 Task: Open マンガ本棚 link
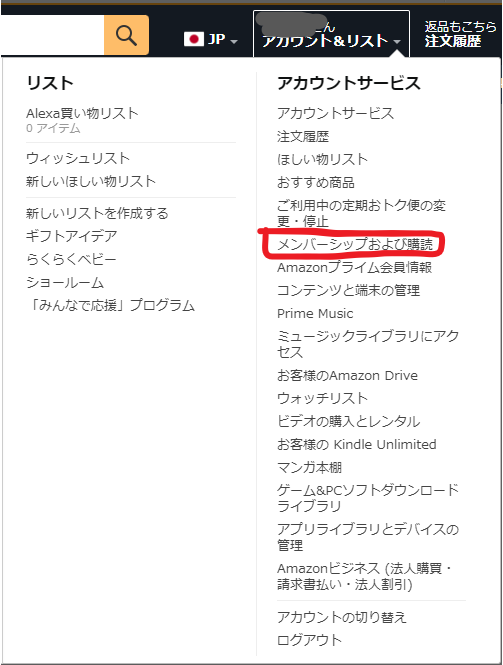[309, 467]
